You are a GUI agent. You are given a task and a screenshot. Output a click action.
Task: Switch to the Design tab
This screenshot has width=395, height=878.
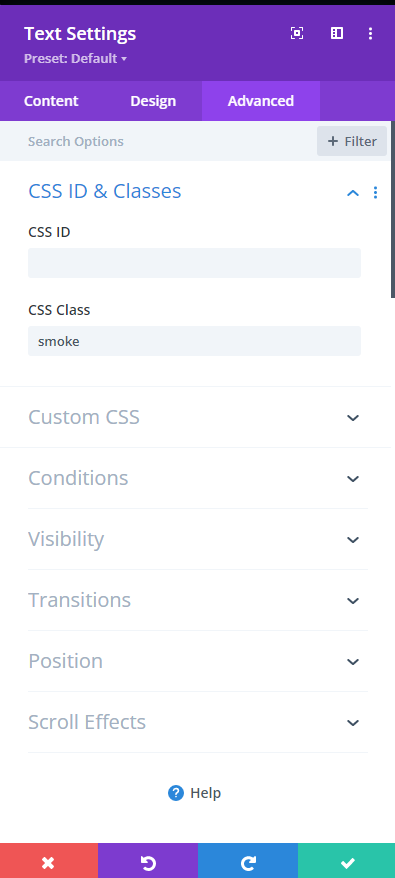(x=153, y=101)
